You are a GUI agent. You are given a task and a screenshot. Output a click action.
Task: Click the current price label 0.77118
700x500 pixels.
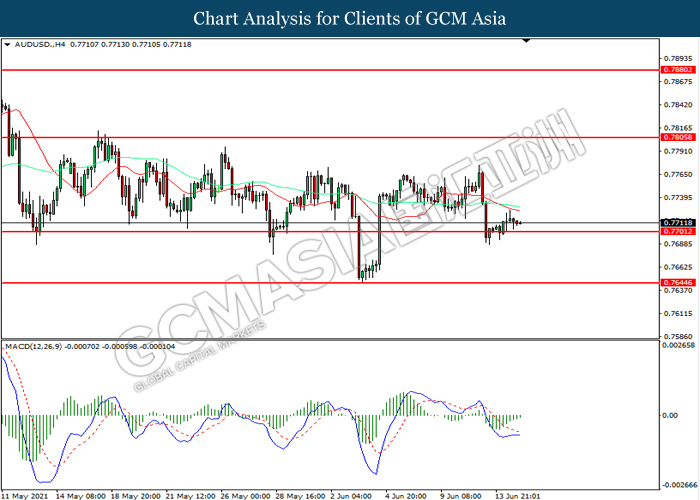677,222
